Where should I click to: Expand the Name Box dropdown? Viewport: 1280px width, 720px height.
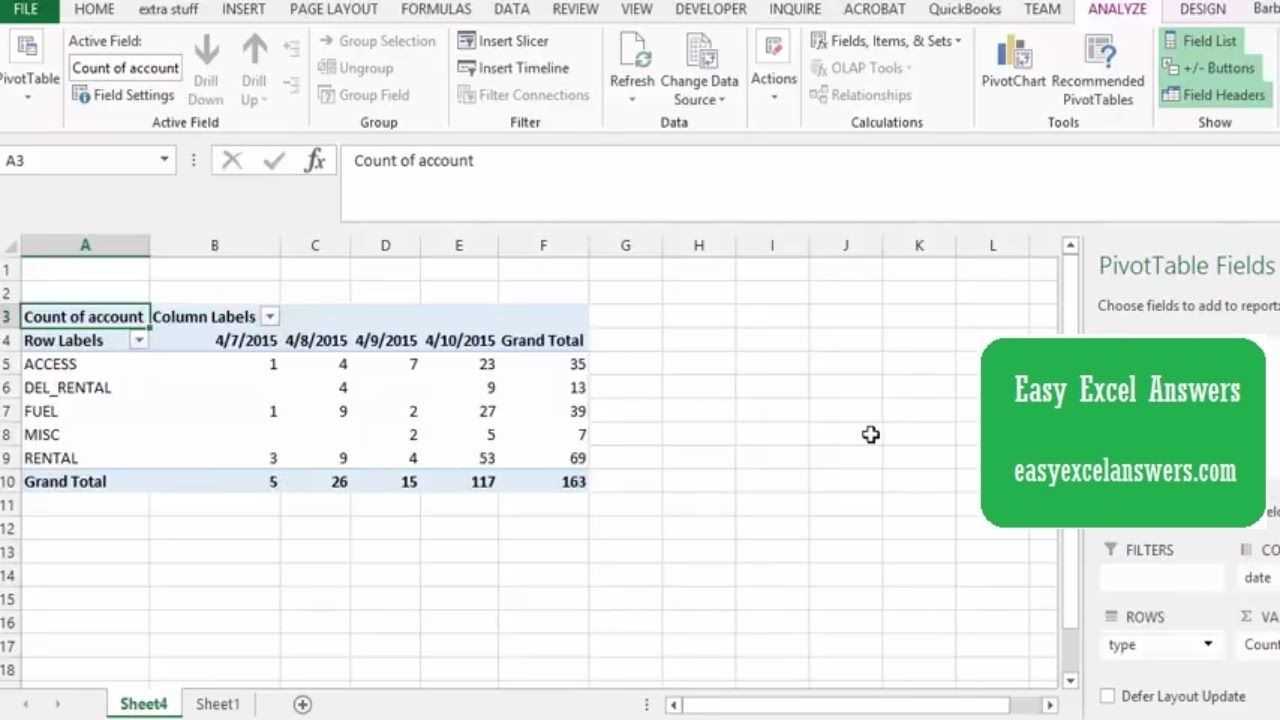tap(164, 160)
